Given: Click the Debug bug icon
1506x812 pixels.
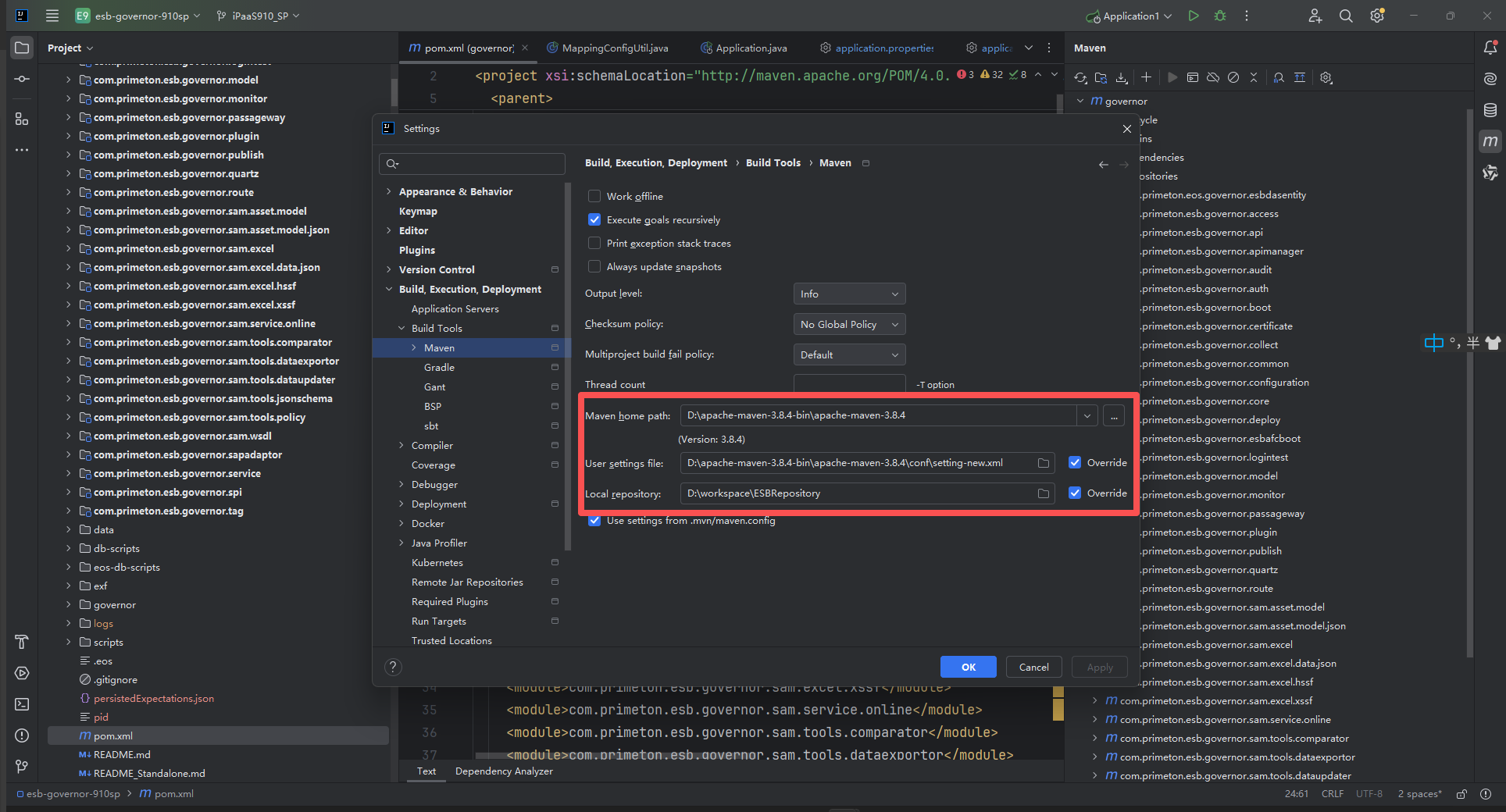Looking at the screenshot, I should (1220, 16).
